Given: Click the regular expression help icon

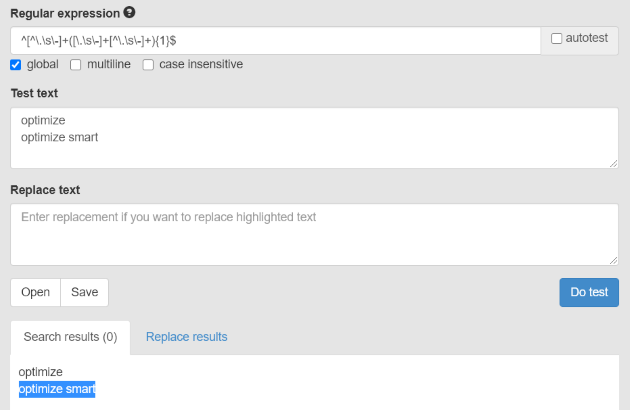Looking at the screenshot, I should pos(129,12).
